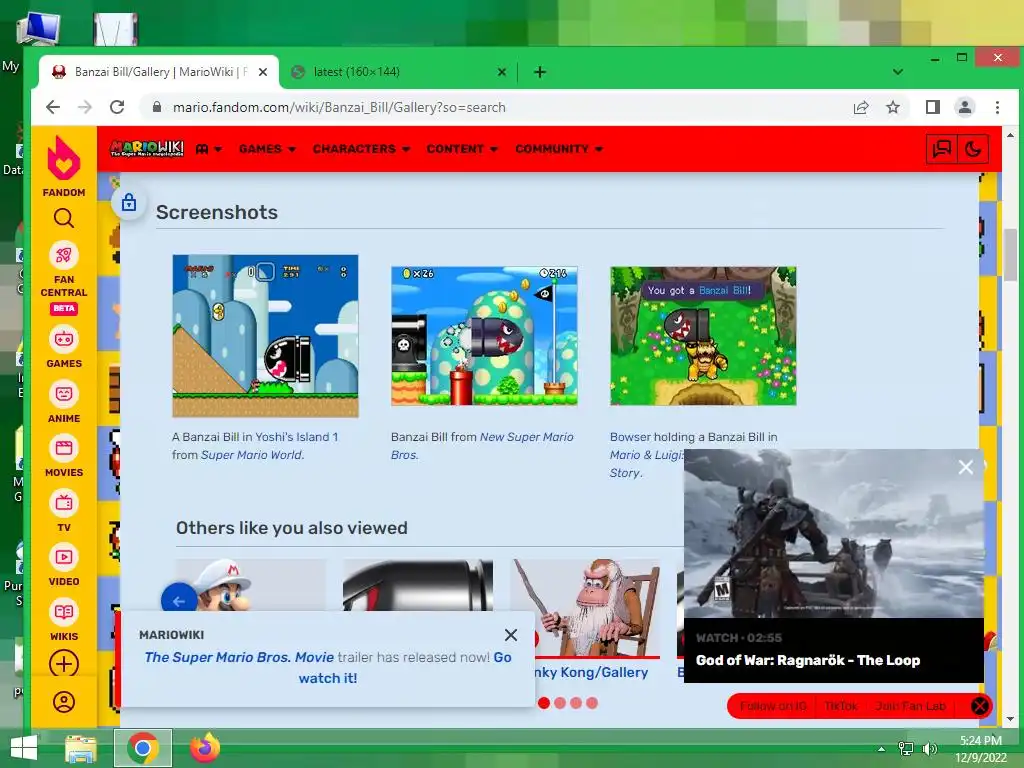The image size is (1024, 768).
Task: Share this page via the address bar icon
Action: click(861, 107)
